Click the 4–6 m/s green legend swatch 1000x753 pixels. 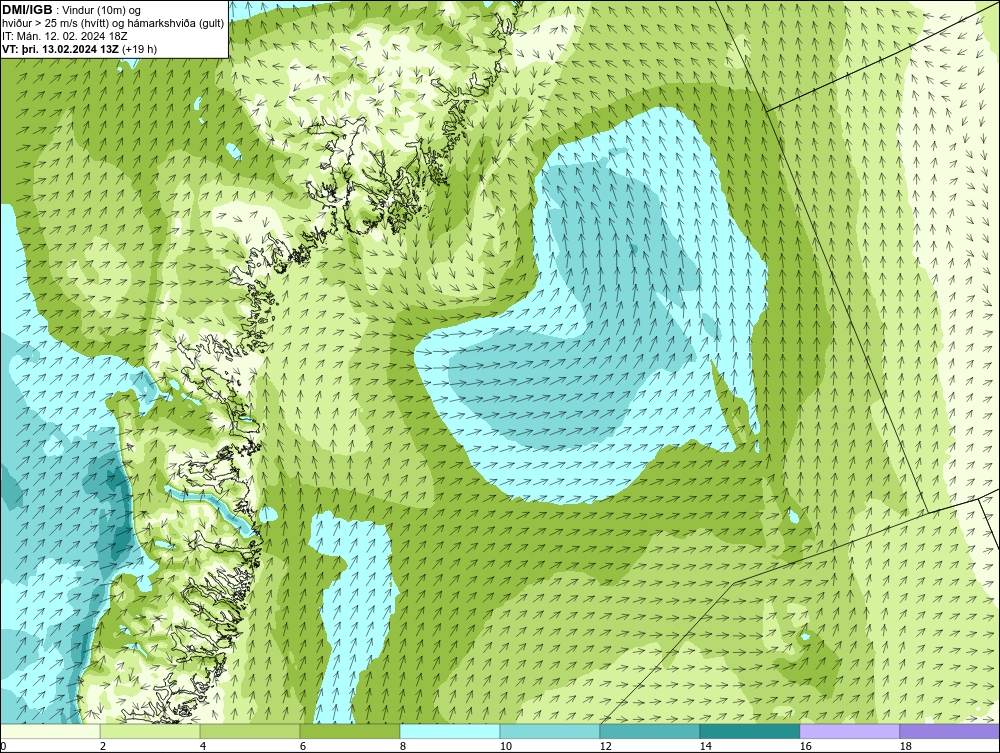pos(250,731)
